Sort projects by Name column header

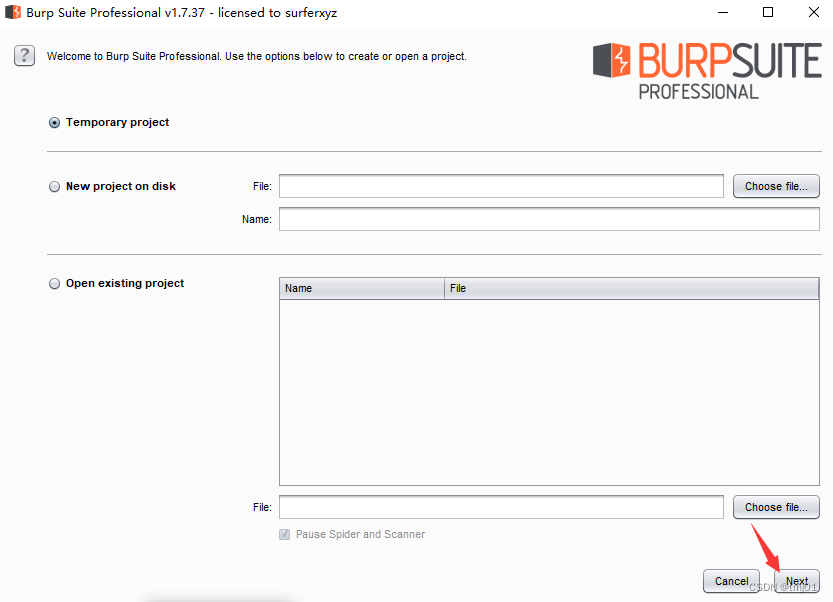[x=362, y=289]
